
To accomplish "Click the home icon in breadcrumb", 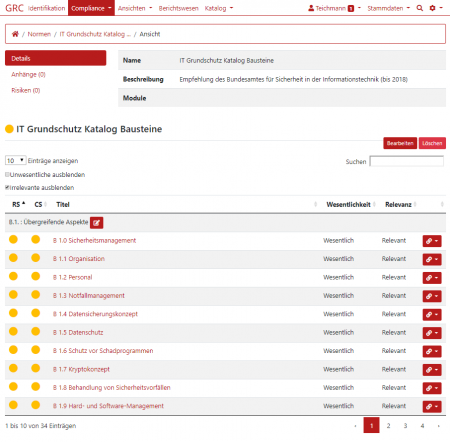I will pos(15,34).
